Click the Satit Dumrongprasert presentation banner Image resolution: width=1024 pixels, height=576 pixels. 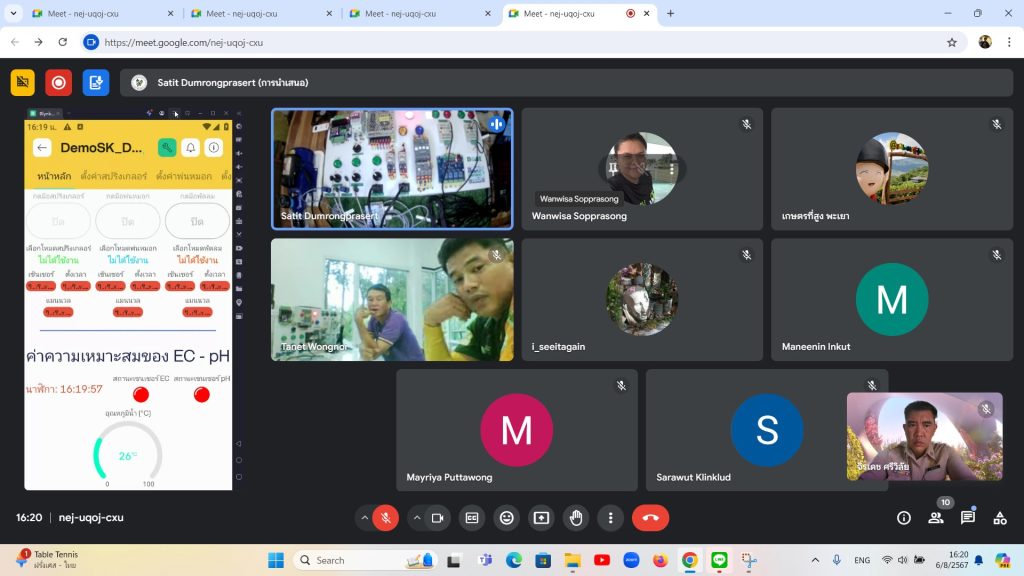point(567,82)
